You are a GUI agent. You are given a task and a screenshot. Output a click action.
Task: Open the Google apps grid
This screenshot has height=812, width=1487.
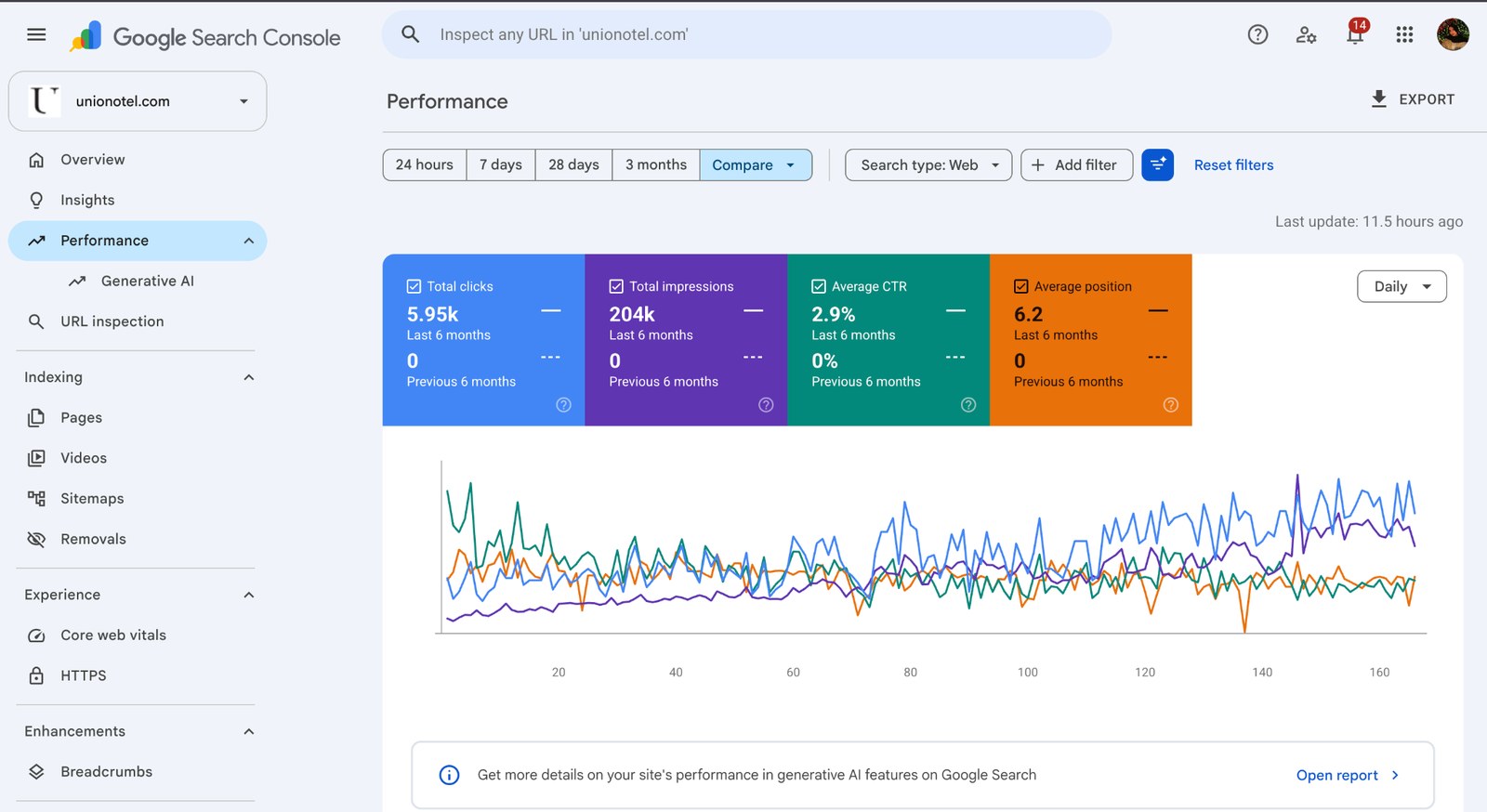[x=1404, y=34]
